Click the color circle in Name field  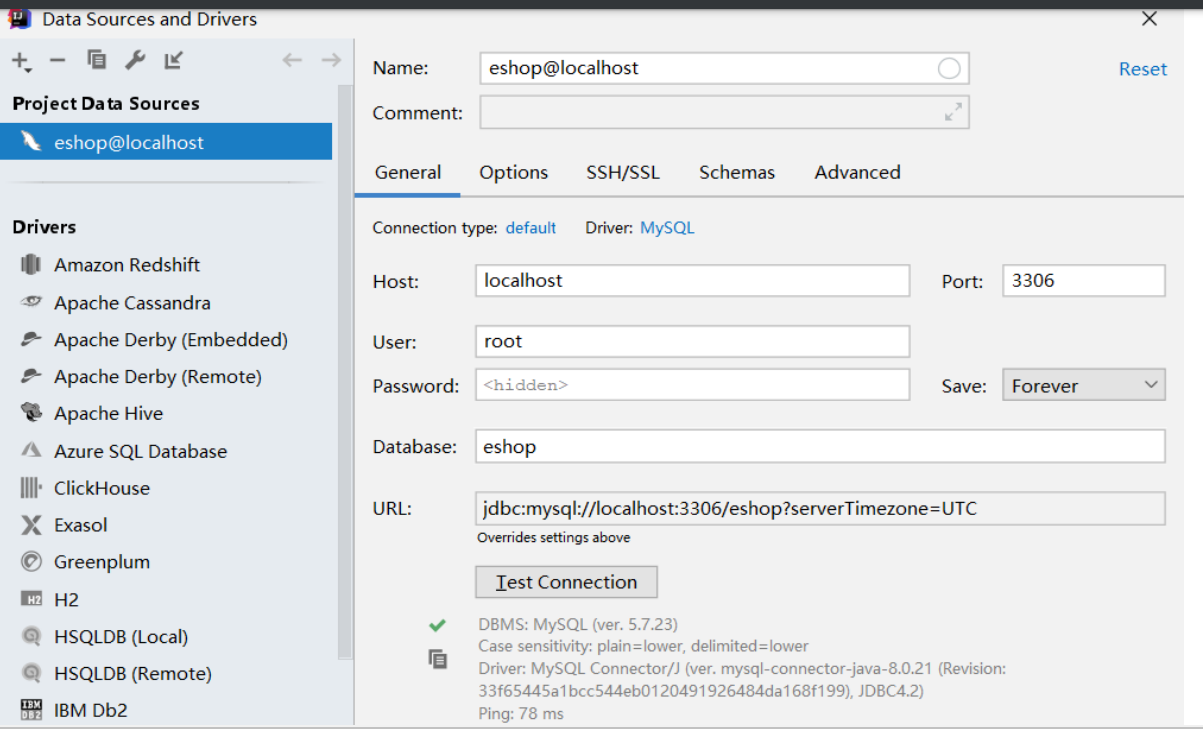point(949,68)
